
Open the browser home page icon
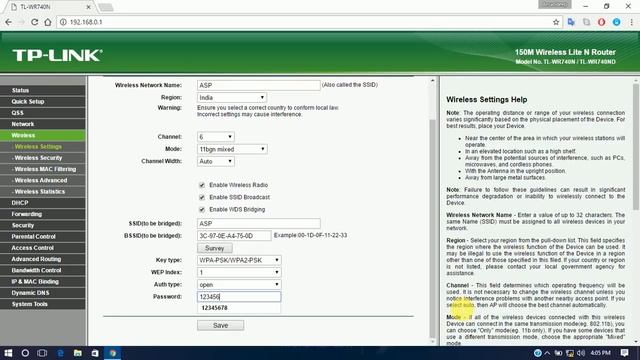[x=48, y=22]
